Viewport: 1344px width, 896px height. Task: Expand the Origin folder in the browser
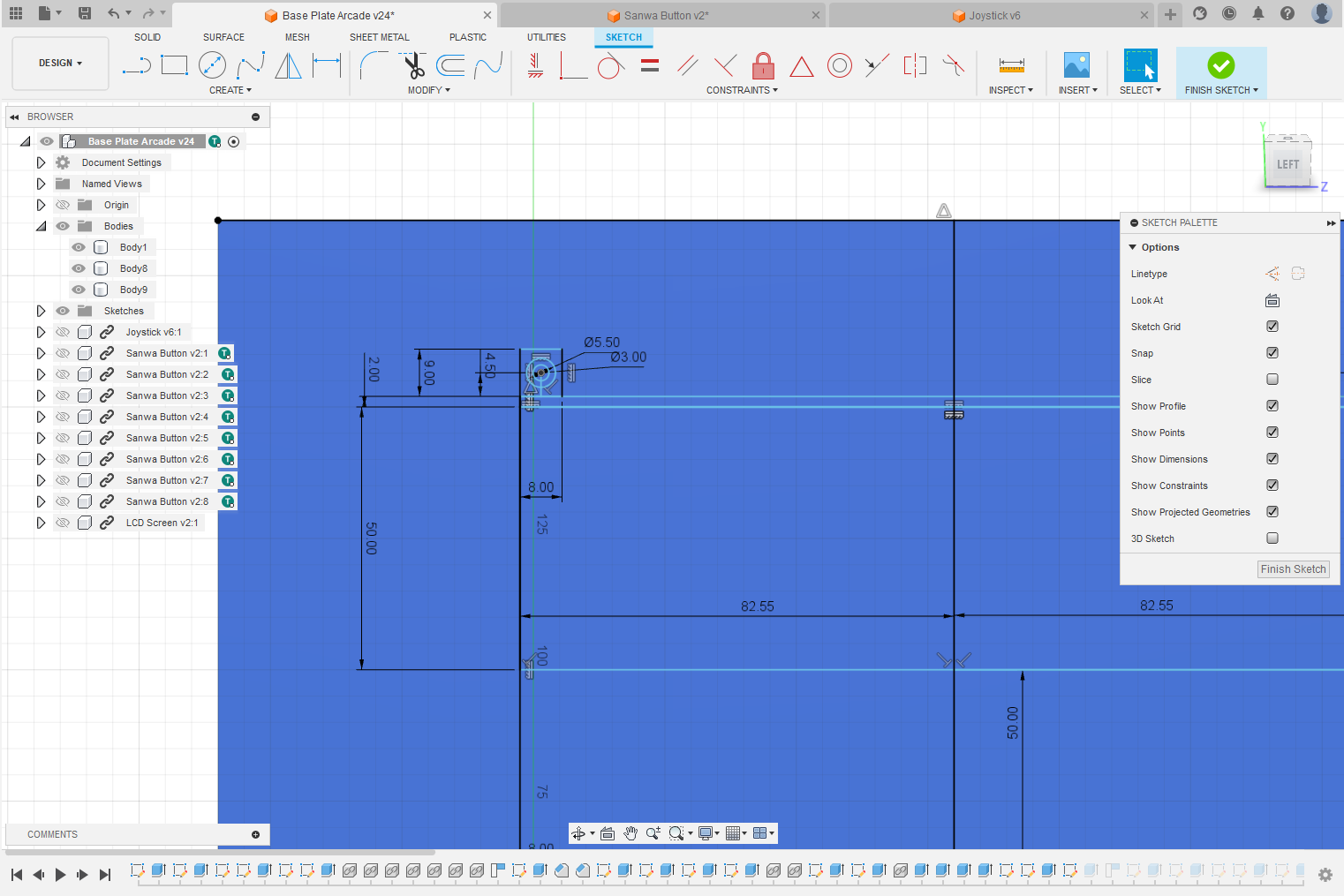(41, 204)
